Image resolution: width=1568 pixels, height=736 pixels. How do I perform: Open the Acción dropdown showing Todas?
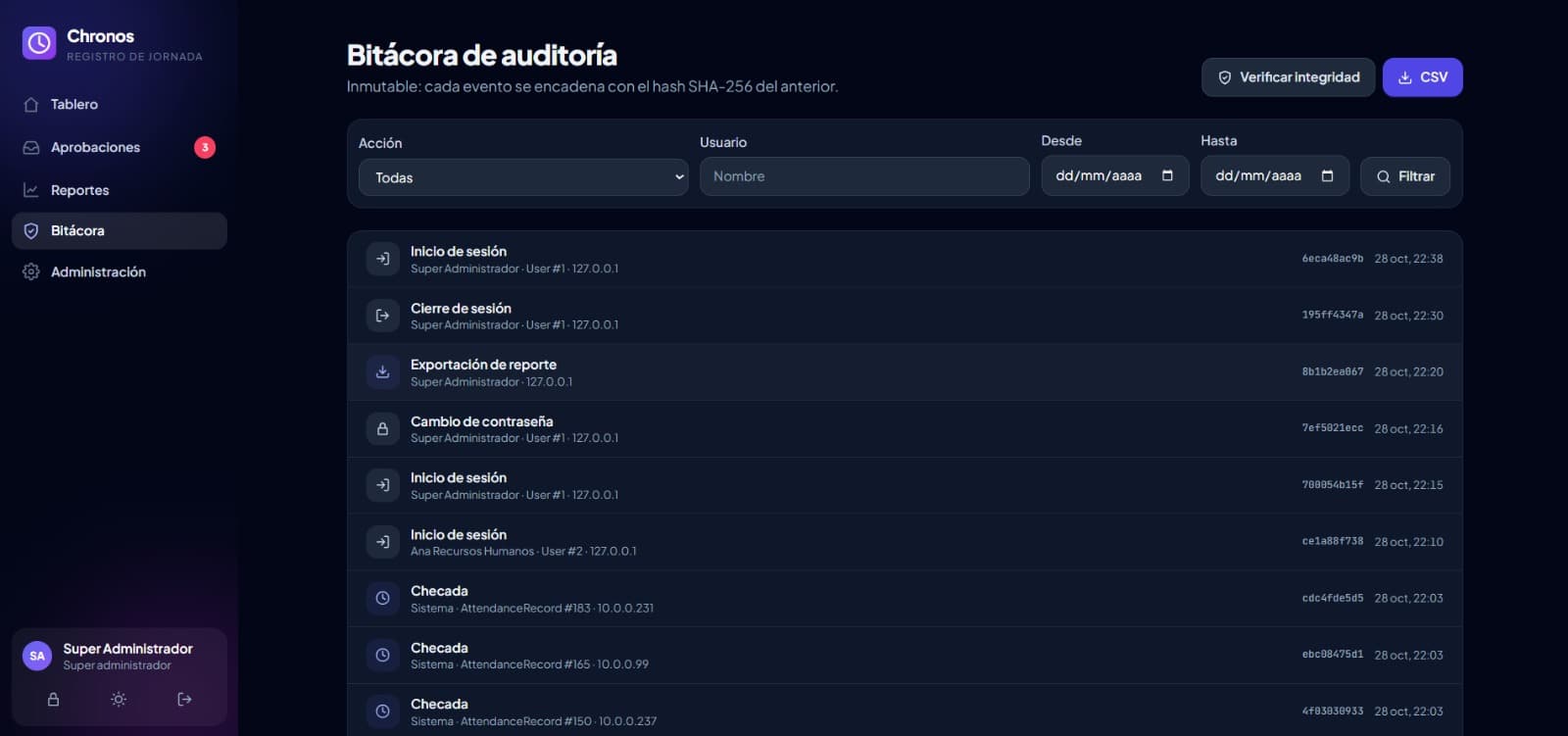523,177
